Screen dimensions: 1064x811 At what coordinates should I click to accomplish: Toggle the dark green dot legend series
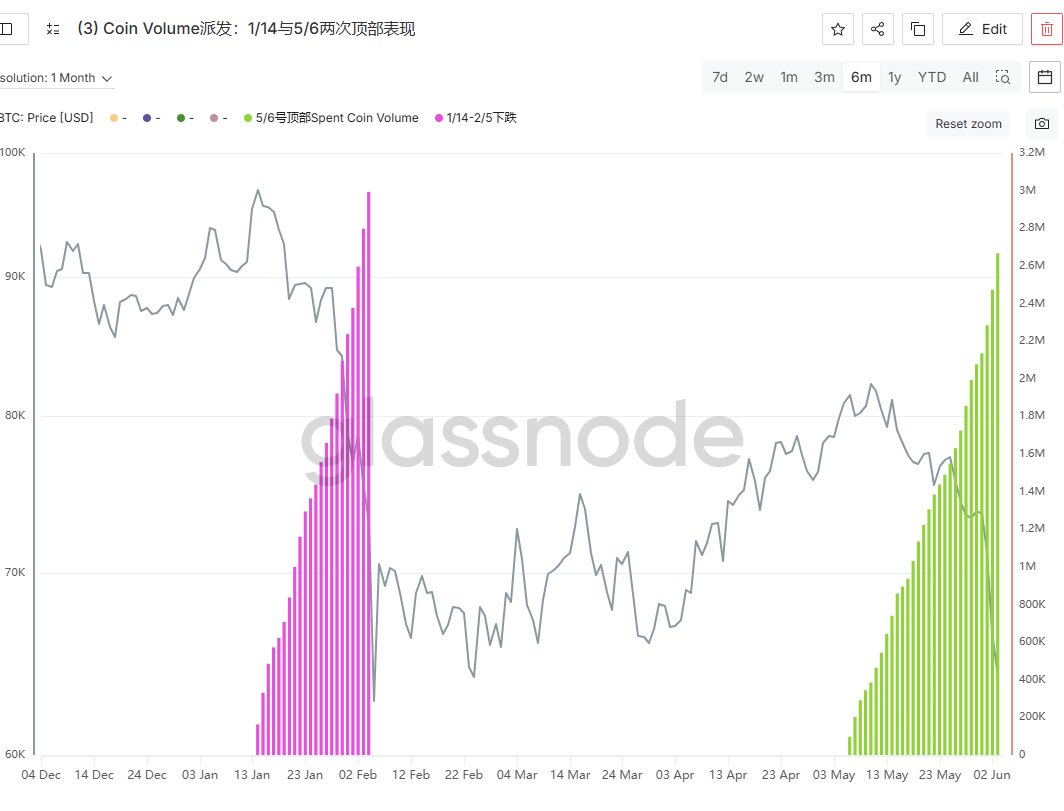(x=185, y=118)
